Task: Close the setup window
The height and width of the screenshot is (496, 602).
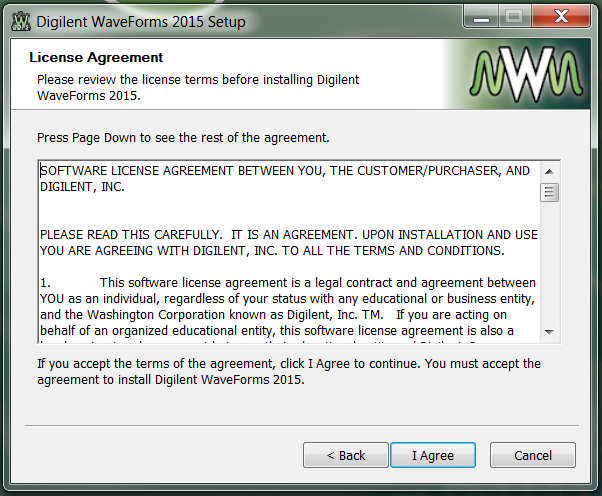Action: (561, 17)
